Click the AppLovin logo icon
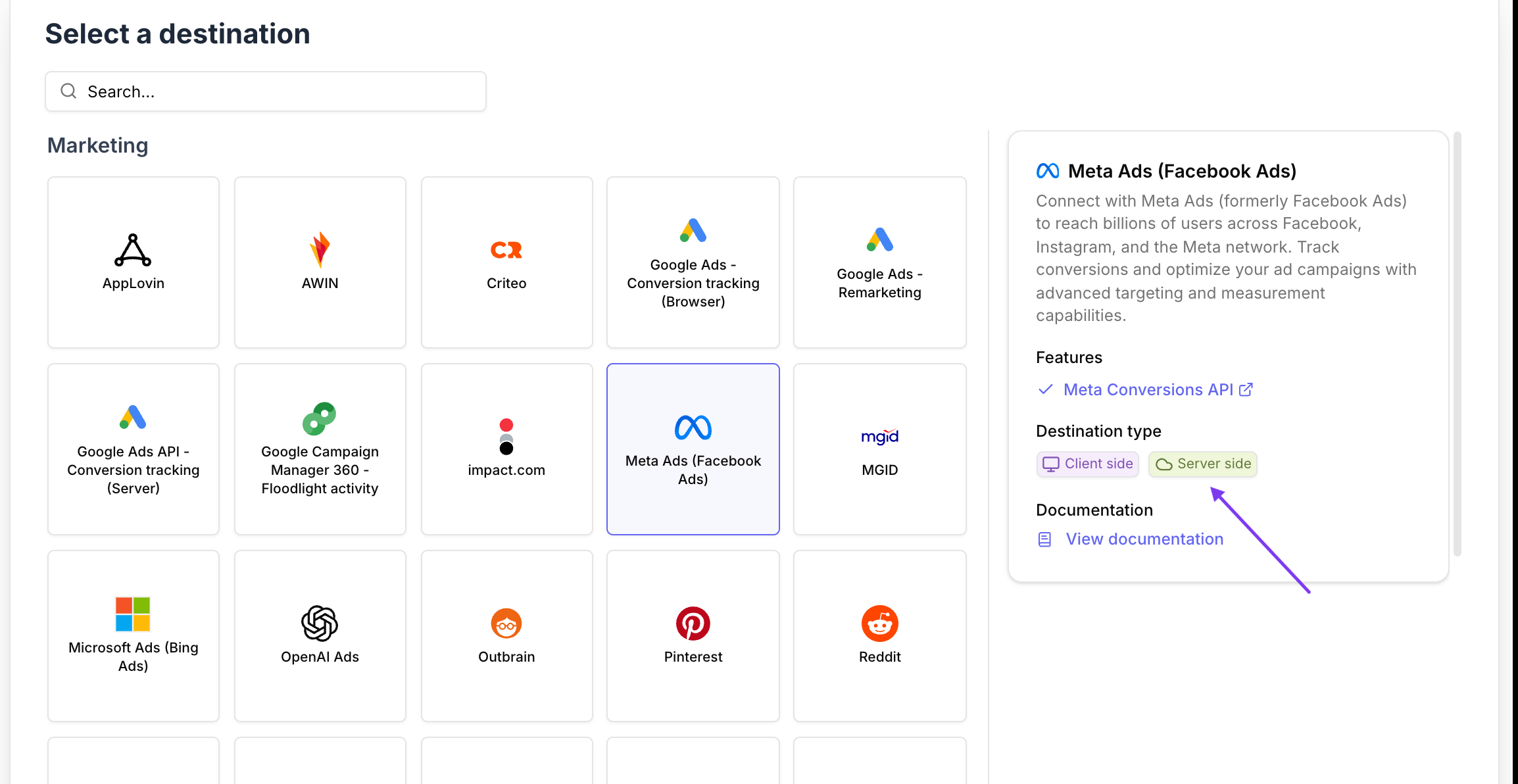This screenshot has width=1518, height=784. click(x=133, y=250)
